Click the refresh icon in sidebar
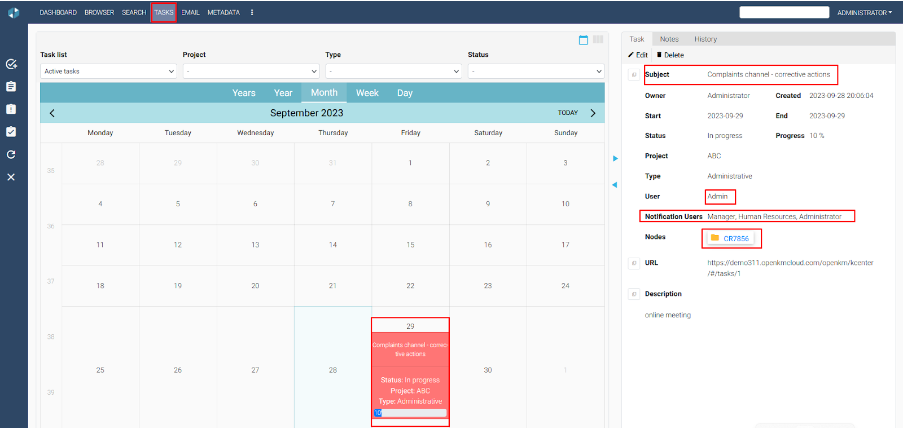The width and height of the screenshot is (903, 429). point(11,154)
